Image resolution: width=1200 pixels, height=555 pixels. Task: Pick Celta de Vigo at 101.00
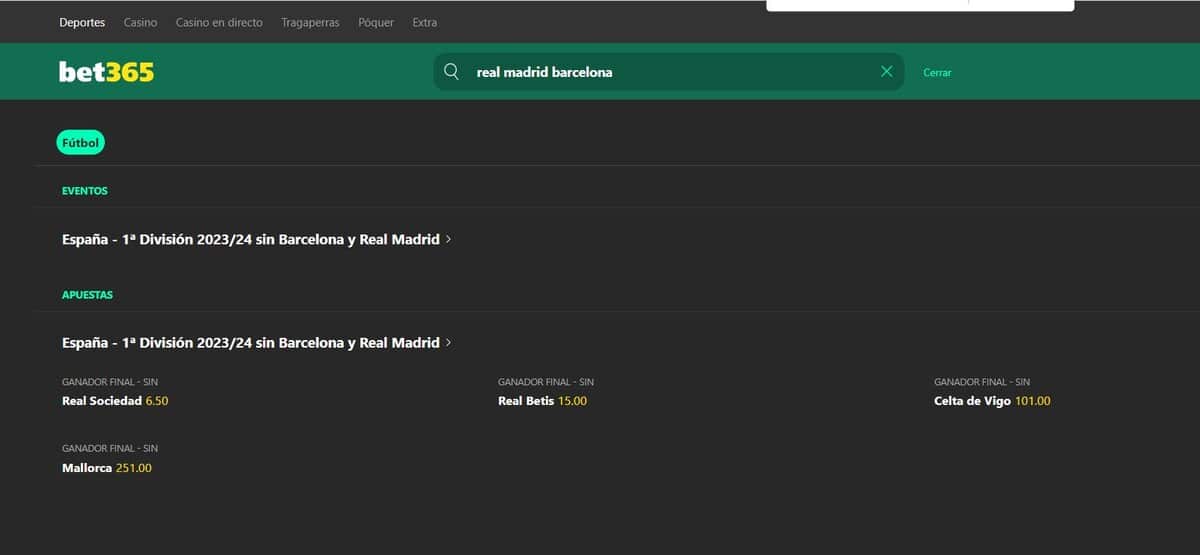pyautogui.click(x=1032, y=401)
